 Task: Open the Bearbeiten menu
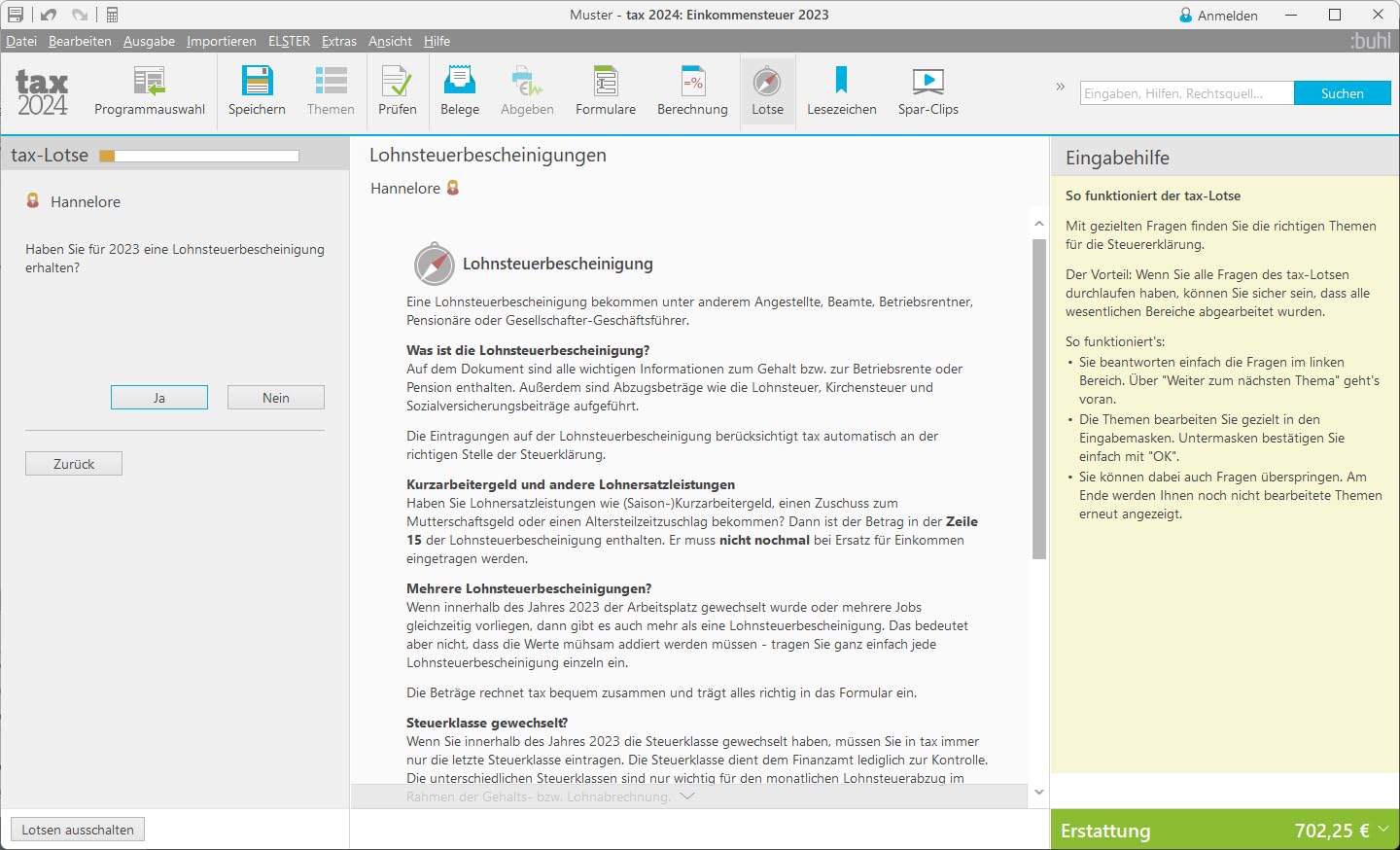click(x=80, y=41)
